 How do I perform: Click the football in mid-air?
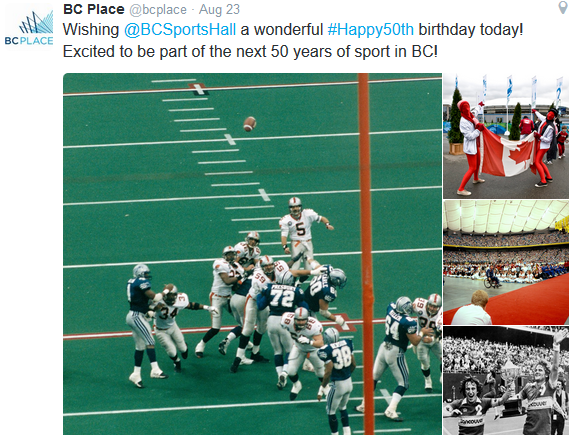pyautogui.click(x=250, y=124)
